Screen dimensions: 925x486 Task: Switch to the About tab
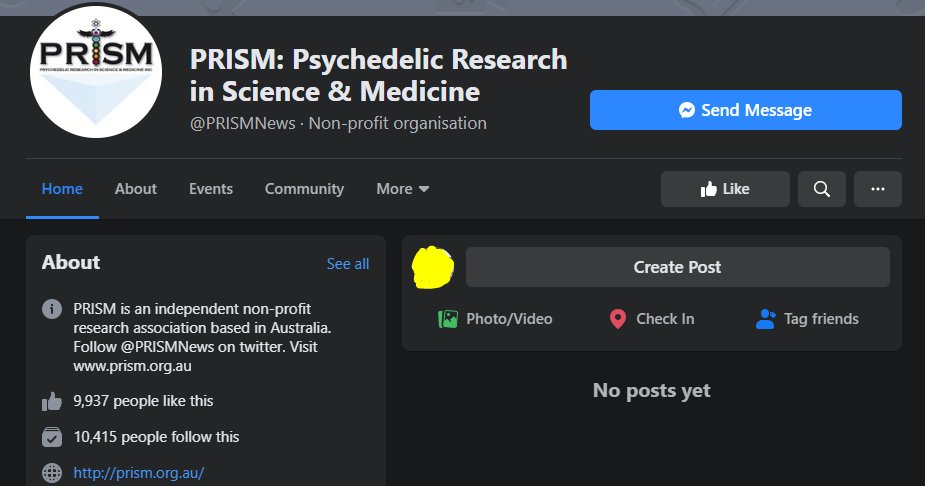tap(136, 189)
